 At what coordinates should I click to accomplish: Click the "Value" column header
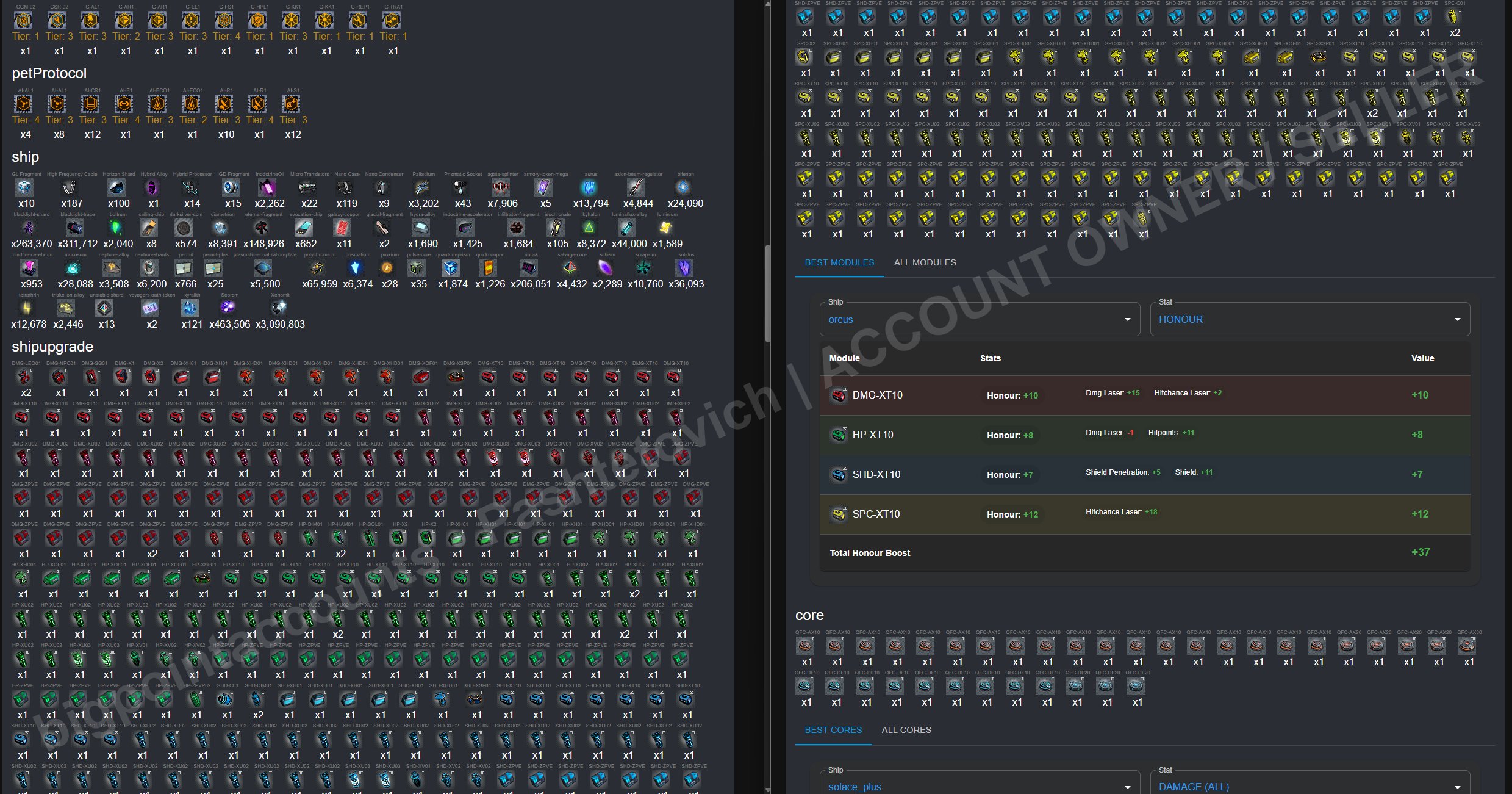[1422, 359]
